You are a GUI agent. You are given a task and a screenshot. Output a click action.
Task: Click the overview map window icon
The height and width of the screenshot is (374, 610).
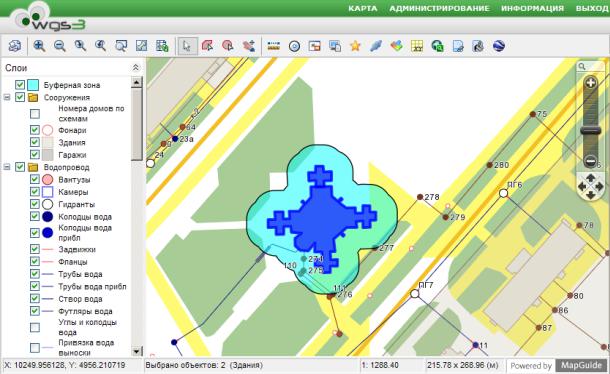[314, 46]
